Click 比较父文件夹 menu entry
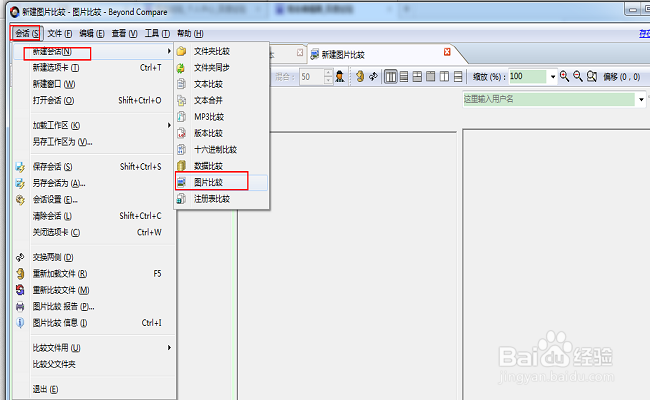Viewport: 650px width, 400px height. 93,364
